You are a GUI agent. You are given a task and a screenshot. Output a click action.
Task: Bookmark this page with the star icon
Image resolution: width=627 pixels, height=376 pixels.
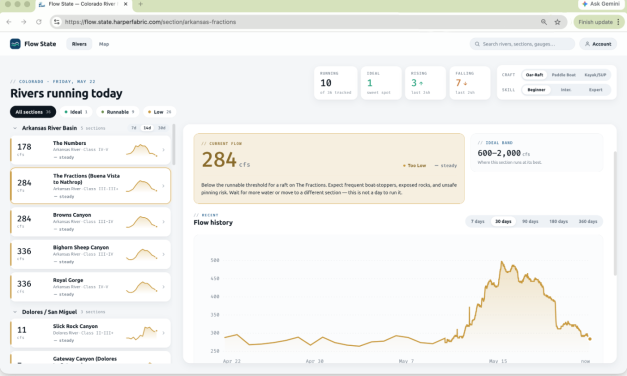(x=557, y=22)
